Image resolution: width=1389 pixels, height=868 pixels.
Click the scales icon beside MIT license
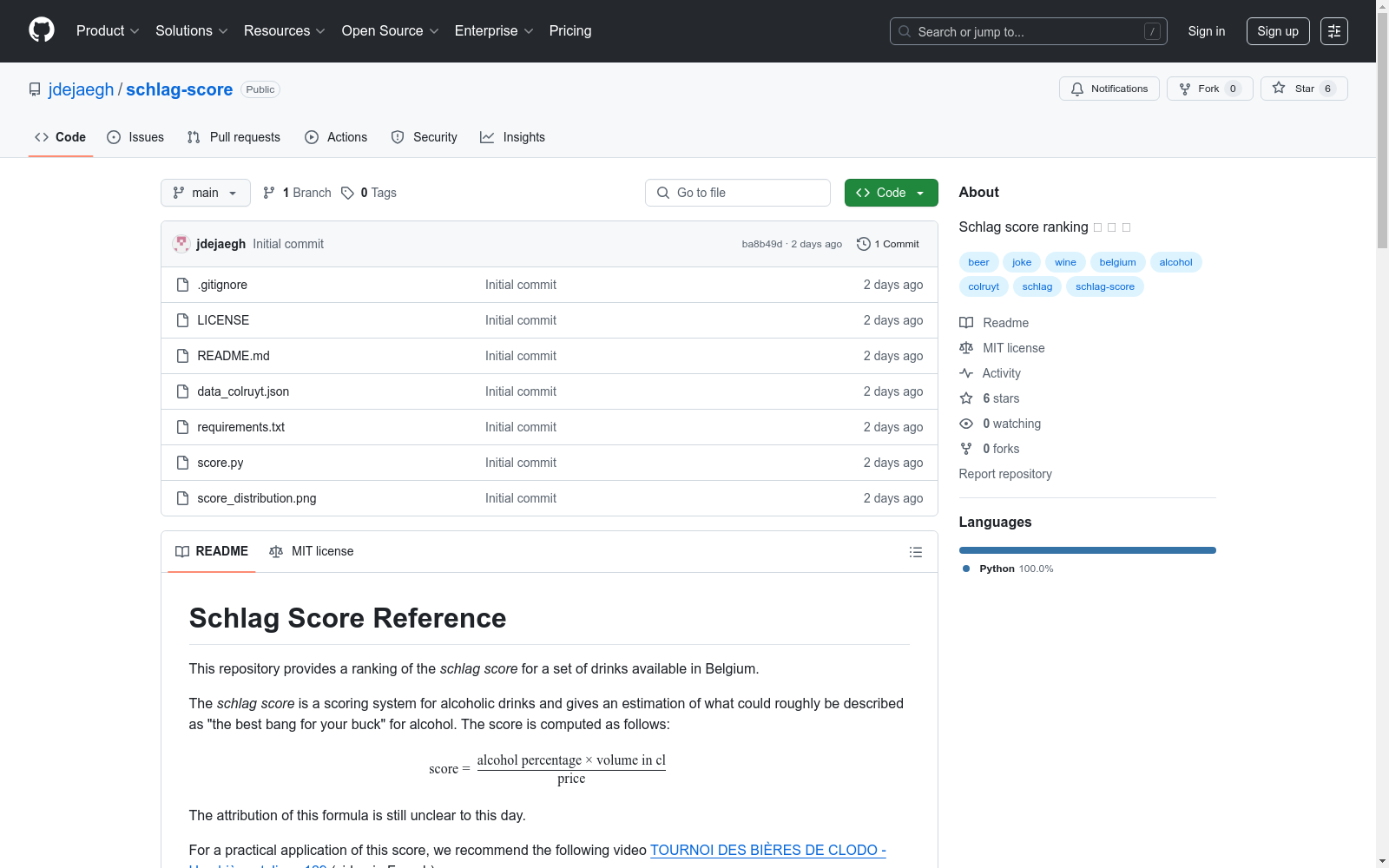point(966,348)
